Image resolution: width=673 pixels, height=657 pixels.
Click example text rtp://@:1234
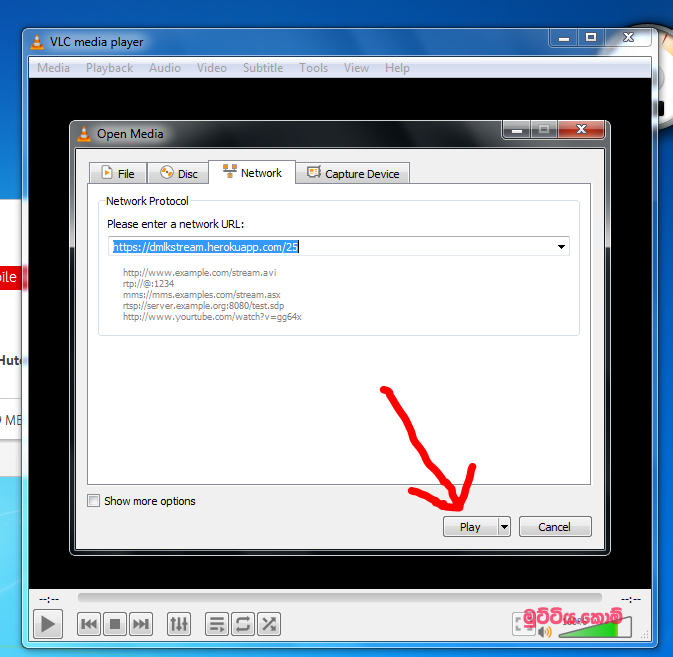(x=149, y=284)
